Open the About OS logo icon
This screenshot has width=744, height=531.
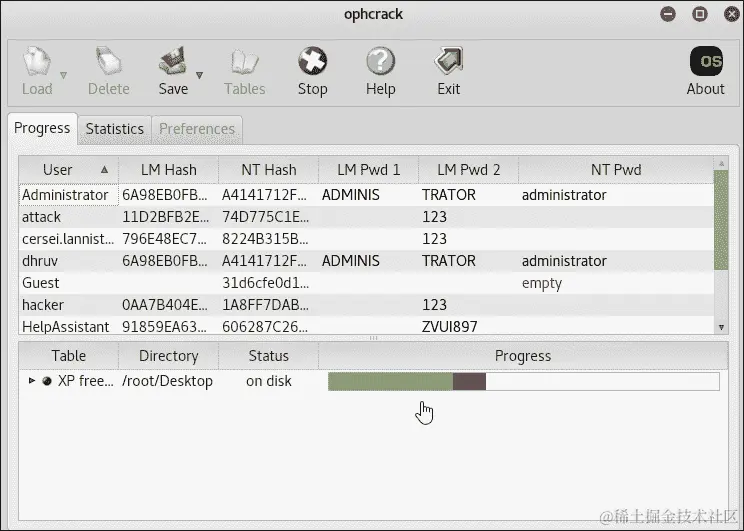point(706,61)
